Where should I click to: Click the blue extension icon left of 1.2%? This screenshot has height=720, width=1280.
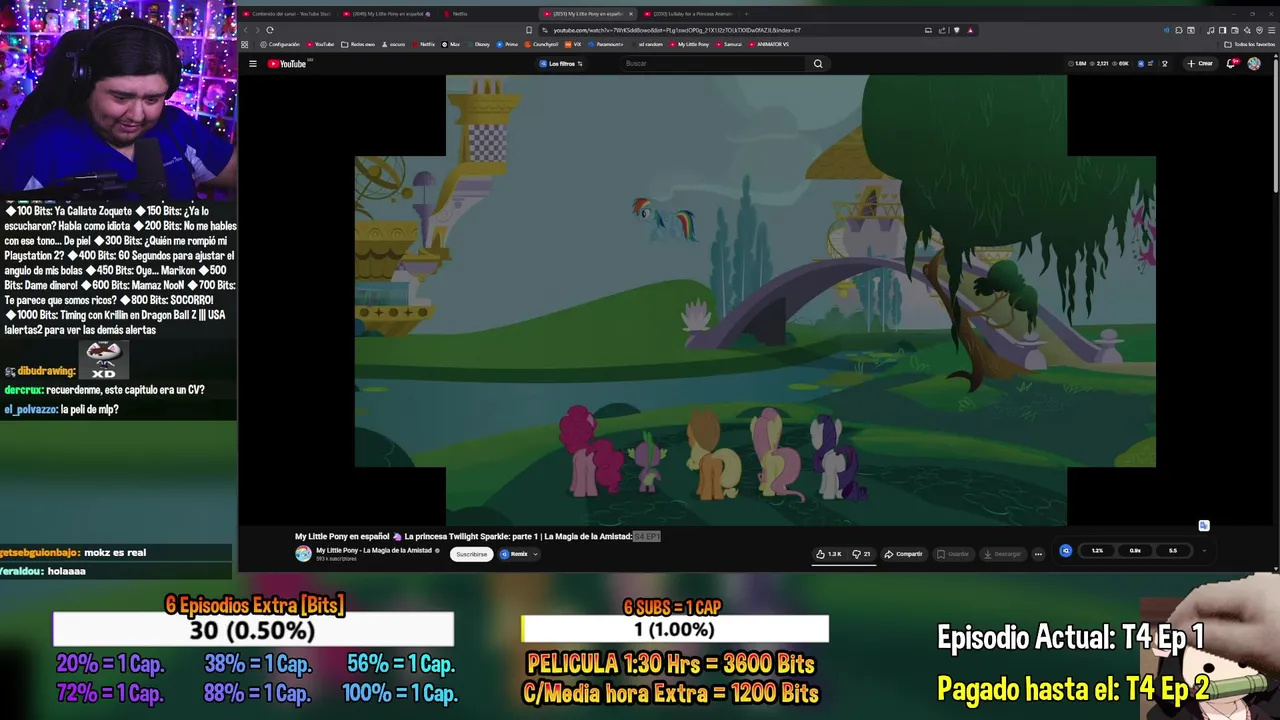[x=1066, y=551]
